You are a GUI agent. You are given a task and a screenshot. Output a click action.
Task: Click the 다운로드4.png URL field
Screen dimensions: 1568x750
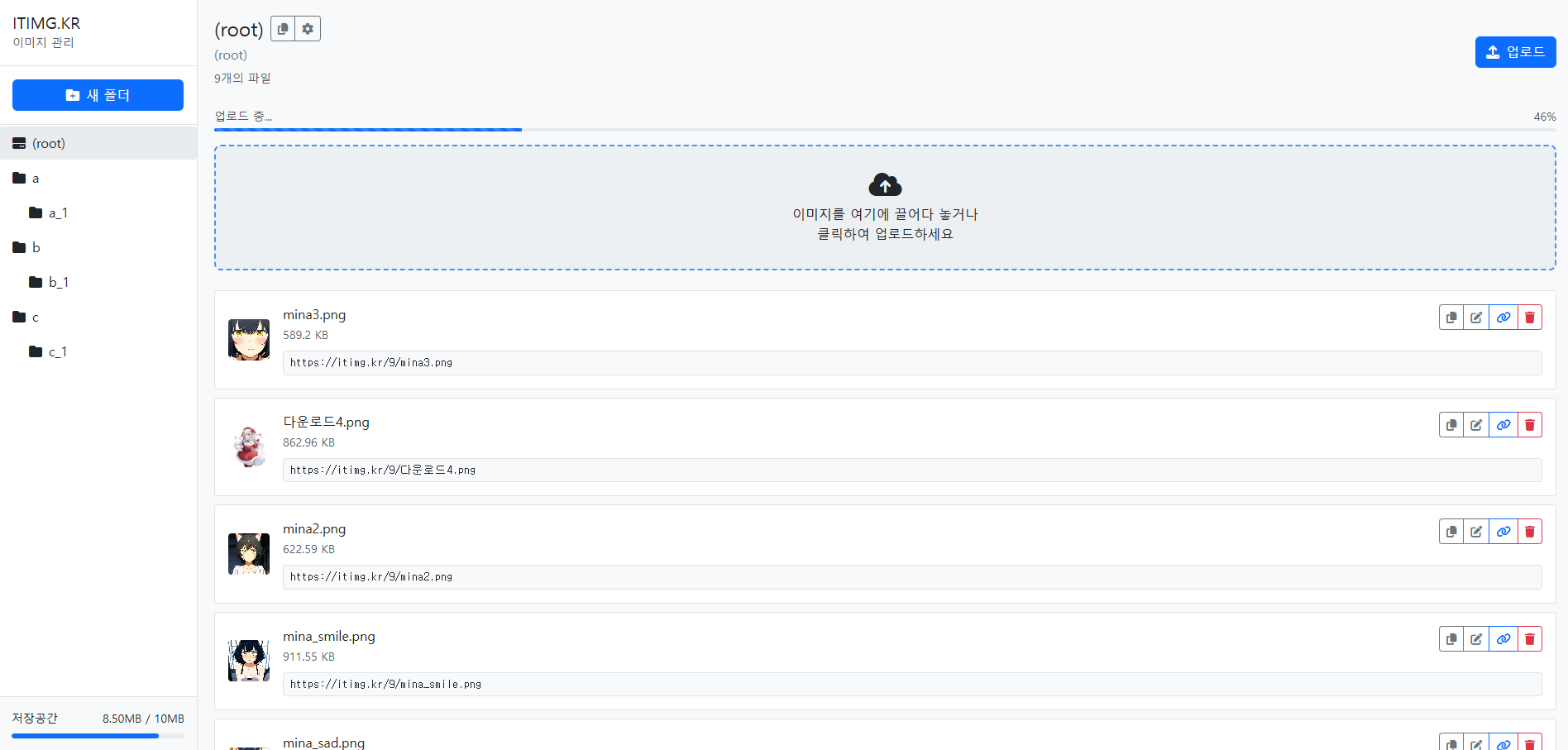pyautogui.click(x=911, y=471)
